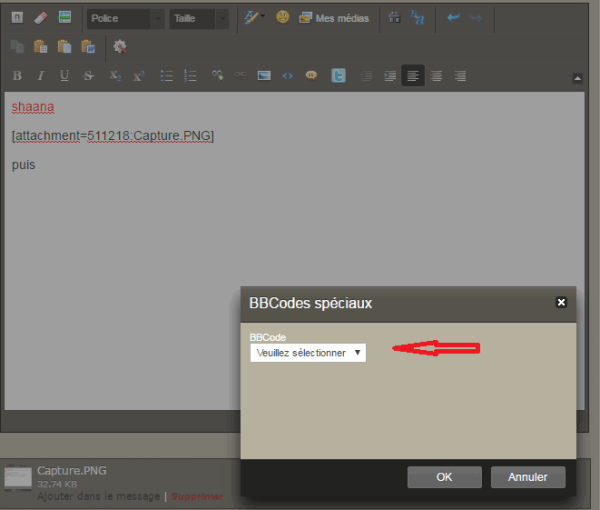This screenshot has height=510, width=600.
Task: Click the word 'shaana' in the editor
Action: pos(33,107)
